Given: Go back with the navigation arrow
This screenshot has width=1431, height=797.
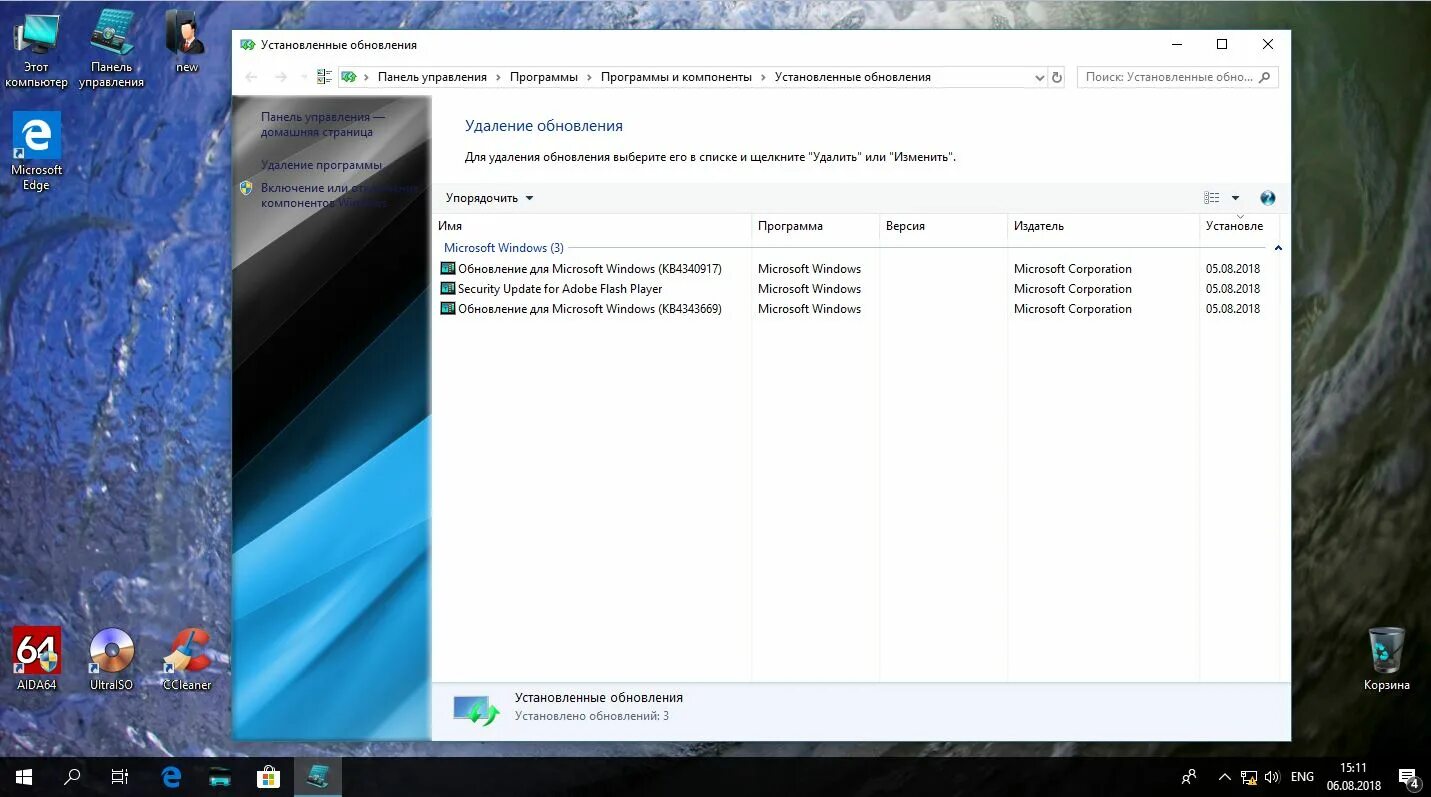Looking at the screenshot, I should tap(251, 77).
